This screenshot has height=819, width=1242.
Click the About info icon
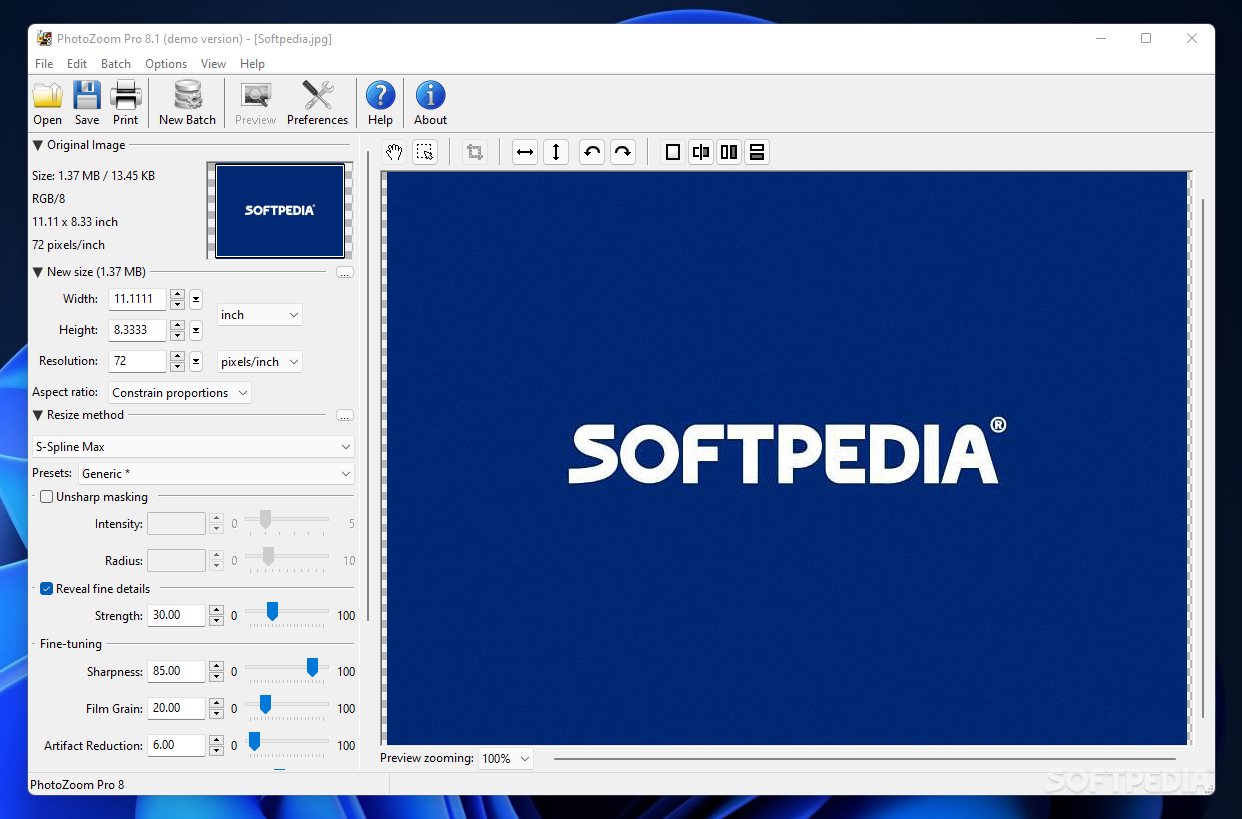pyautogui.click(x=430, y=96)
